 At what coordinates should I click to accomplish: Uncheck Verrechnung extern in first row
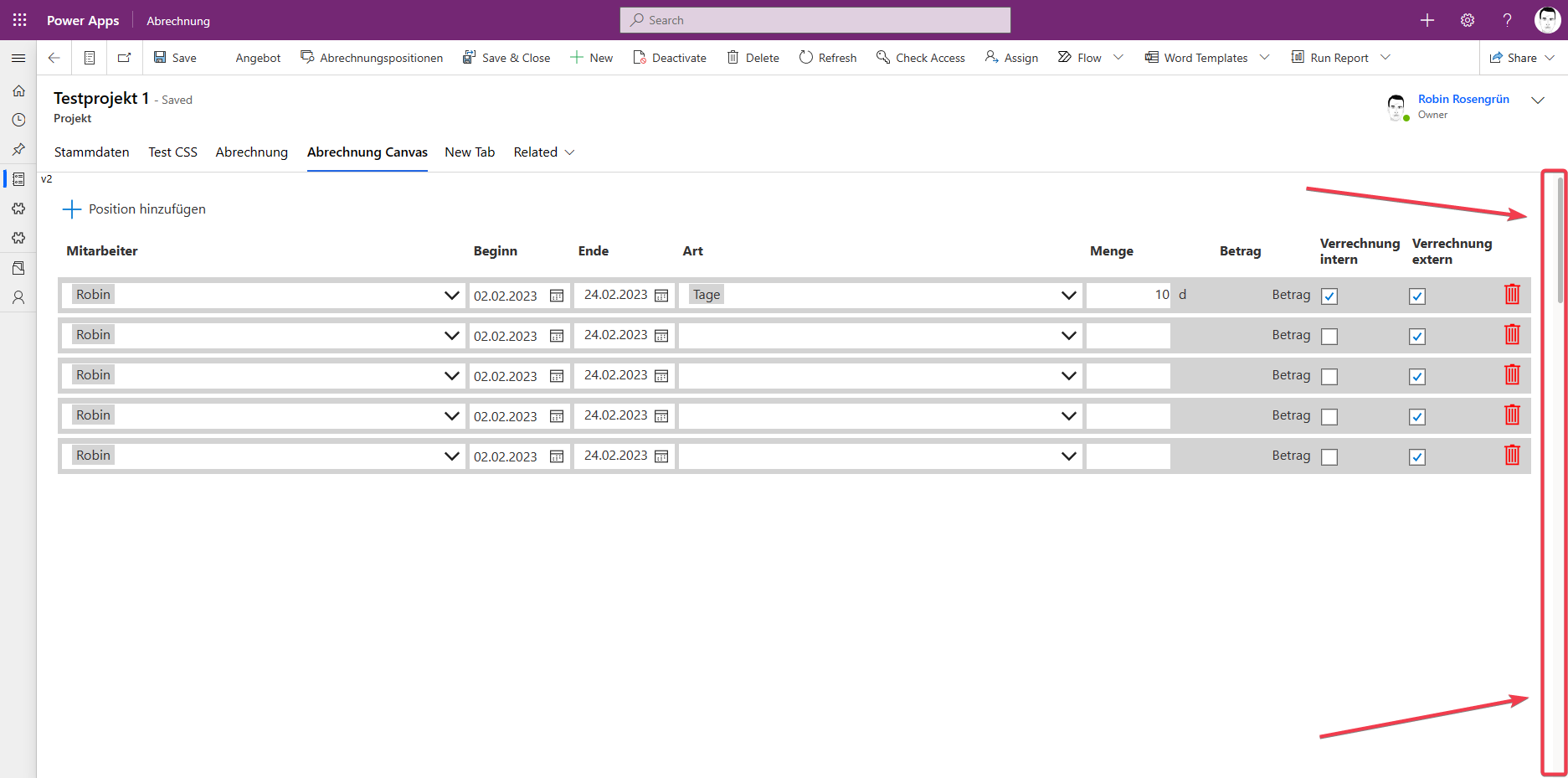(1417, 296)
